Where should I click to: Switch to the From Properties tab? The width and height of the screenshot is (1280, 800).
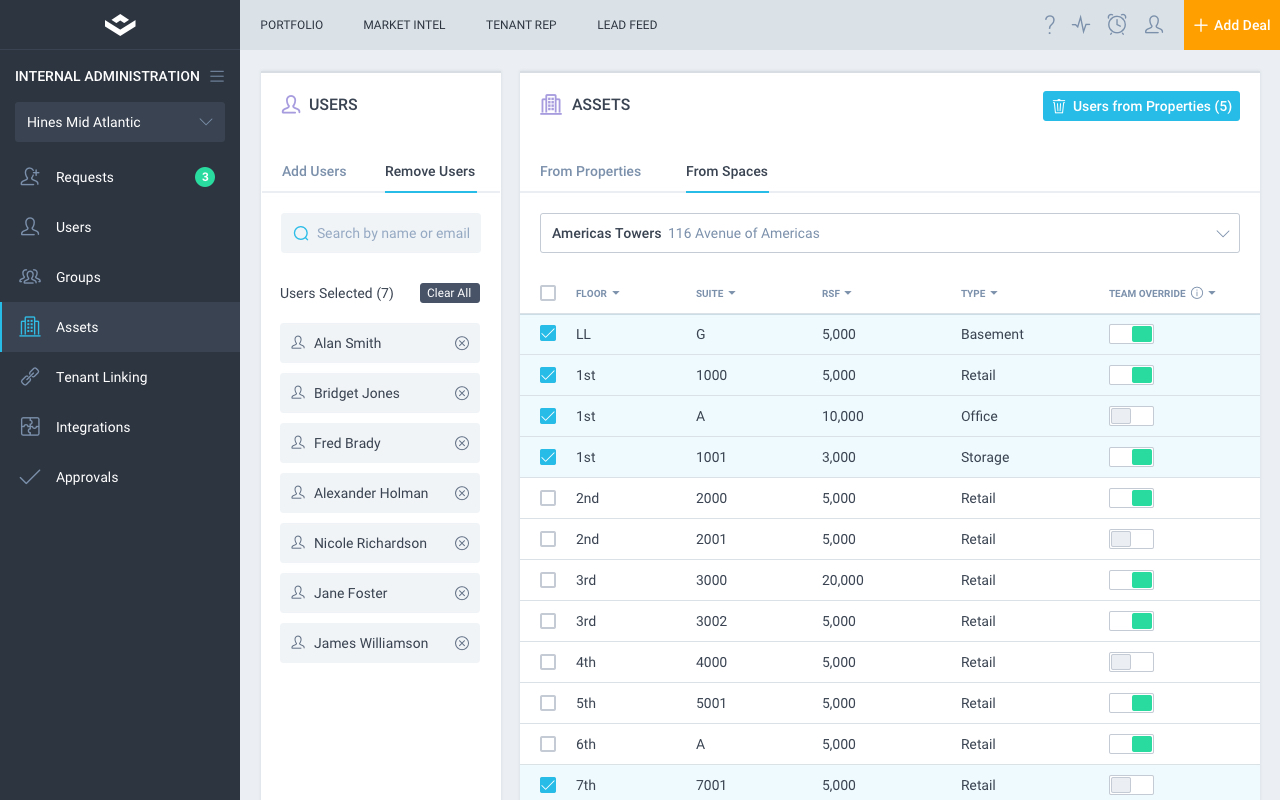tap(590, 171)
